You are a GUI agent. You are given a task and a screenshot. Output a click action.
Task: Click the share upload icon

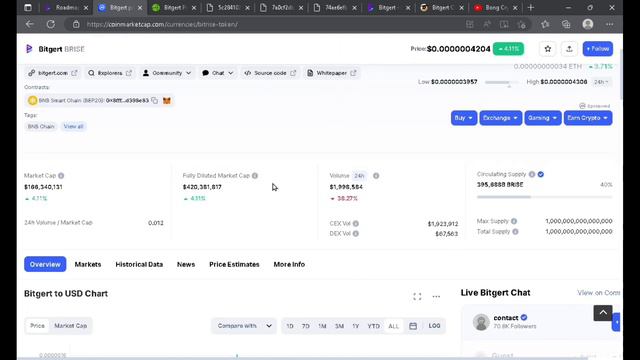(569, 49)
